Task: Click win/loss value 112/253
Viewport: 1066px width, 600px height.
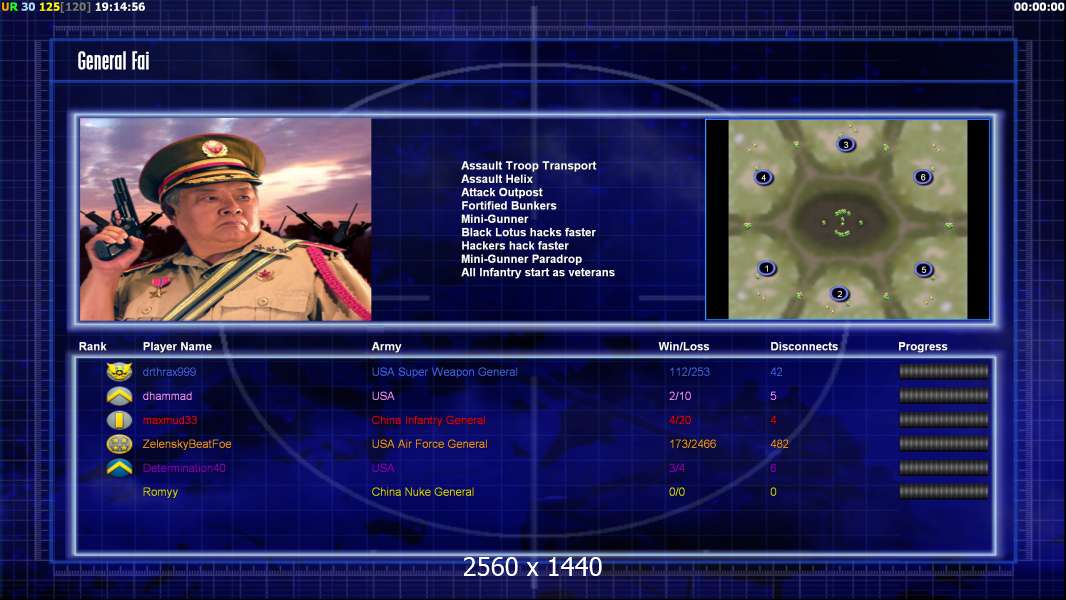Action: click(689, 372)
